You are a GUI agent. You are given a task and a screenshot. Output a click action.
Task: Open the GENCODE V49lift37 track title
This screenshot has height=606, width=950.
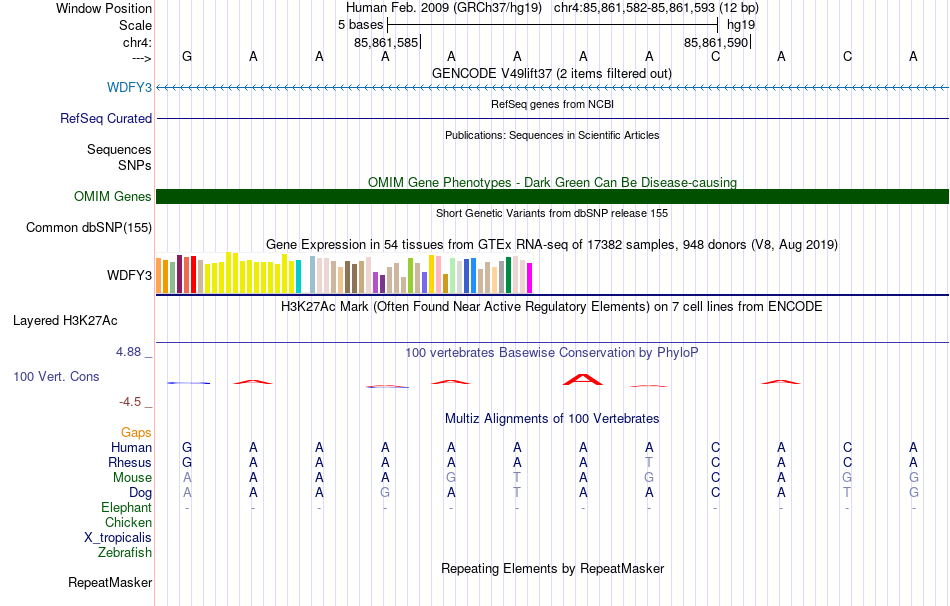pyautogui.click(x=551, y=73)
